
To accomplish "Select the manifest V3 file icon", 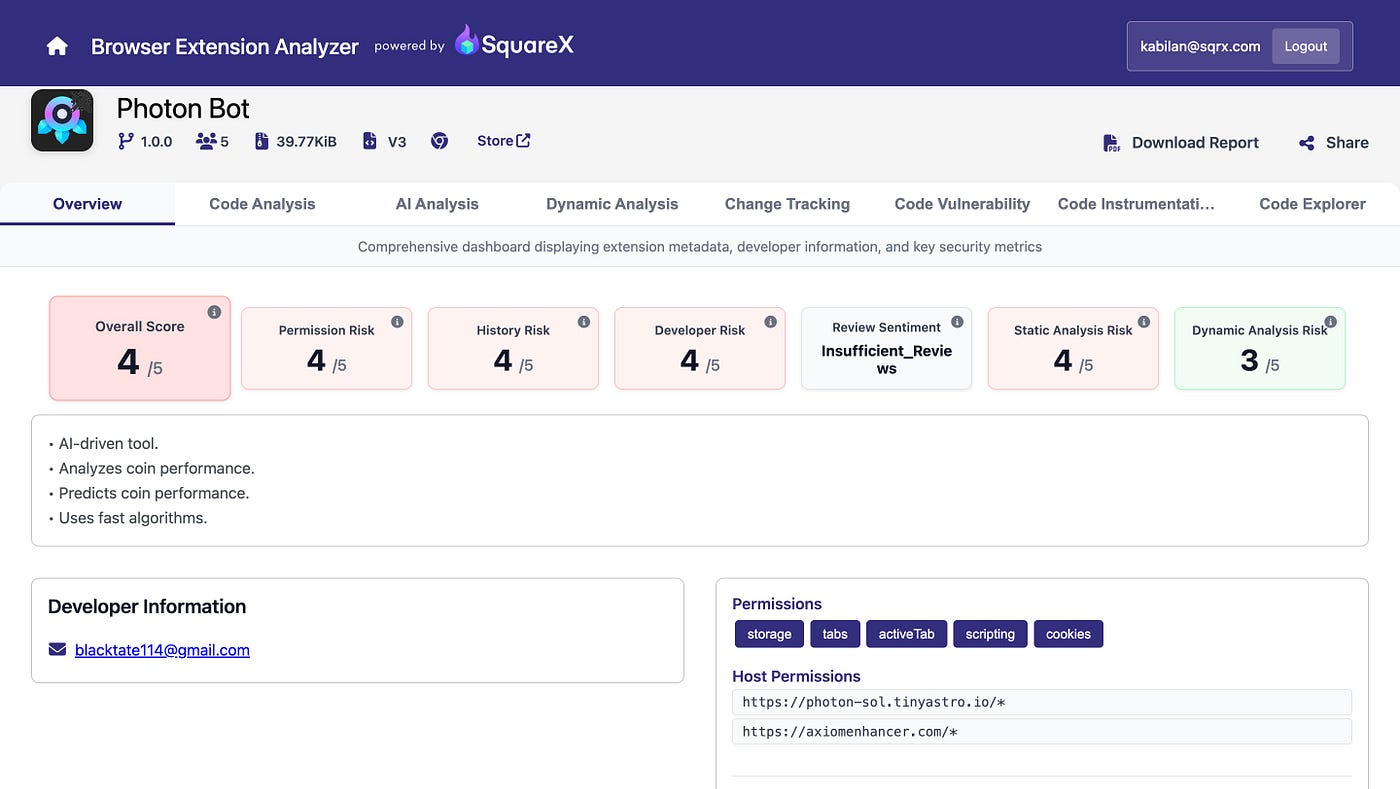I will (x=369, y=141).
